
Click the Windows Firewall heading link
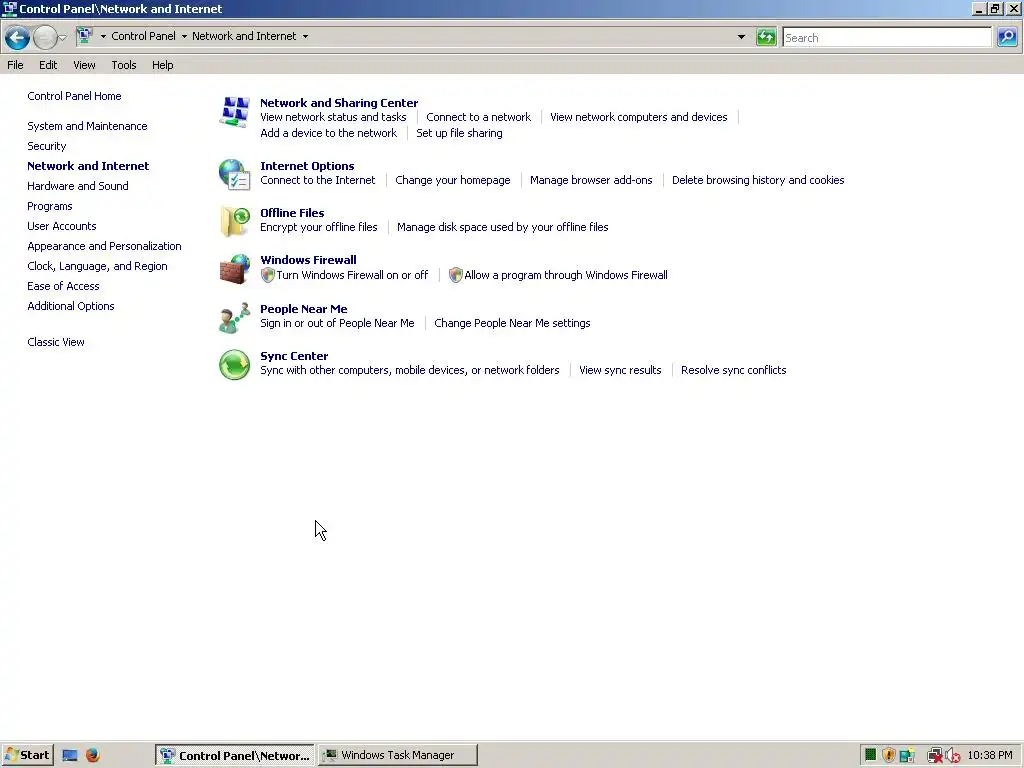coord(308,260)
